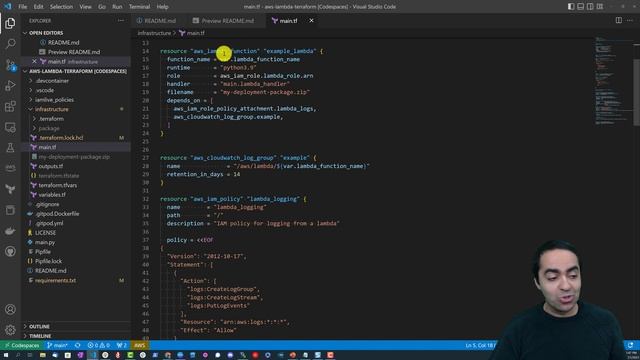
Task: Synchronize changes in status bar
Action: coord(78,345)
